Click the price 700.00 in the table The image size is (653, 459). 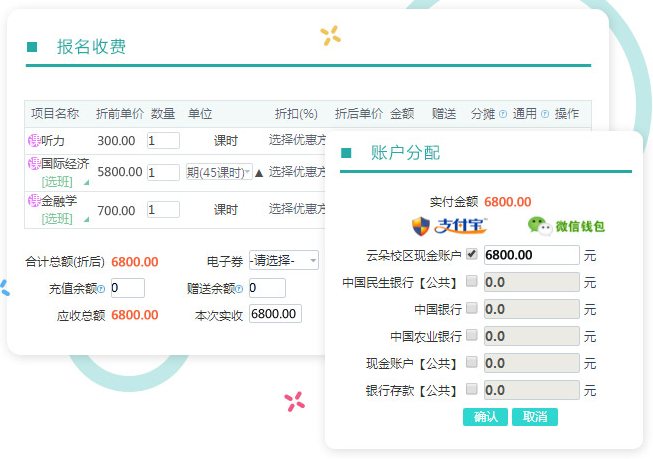pyautogui.click(x=116, y=211)
